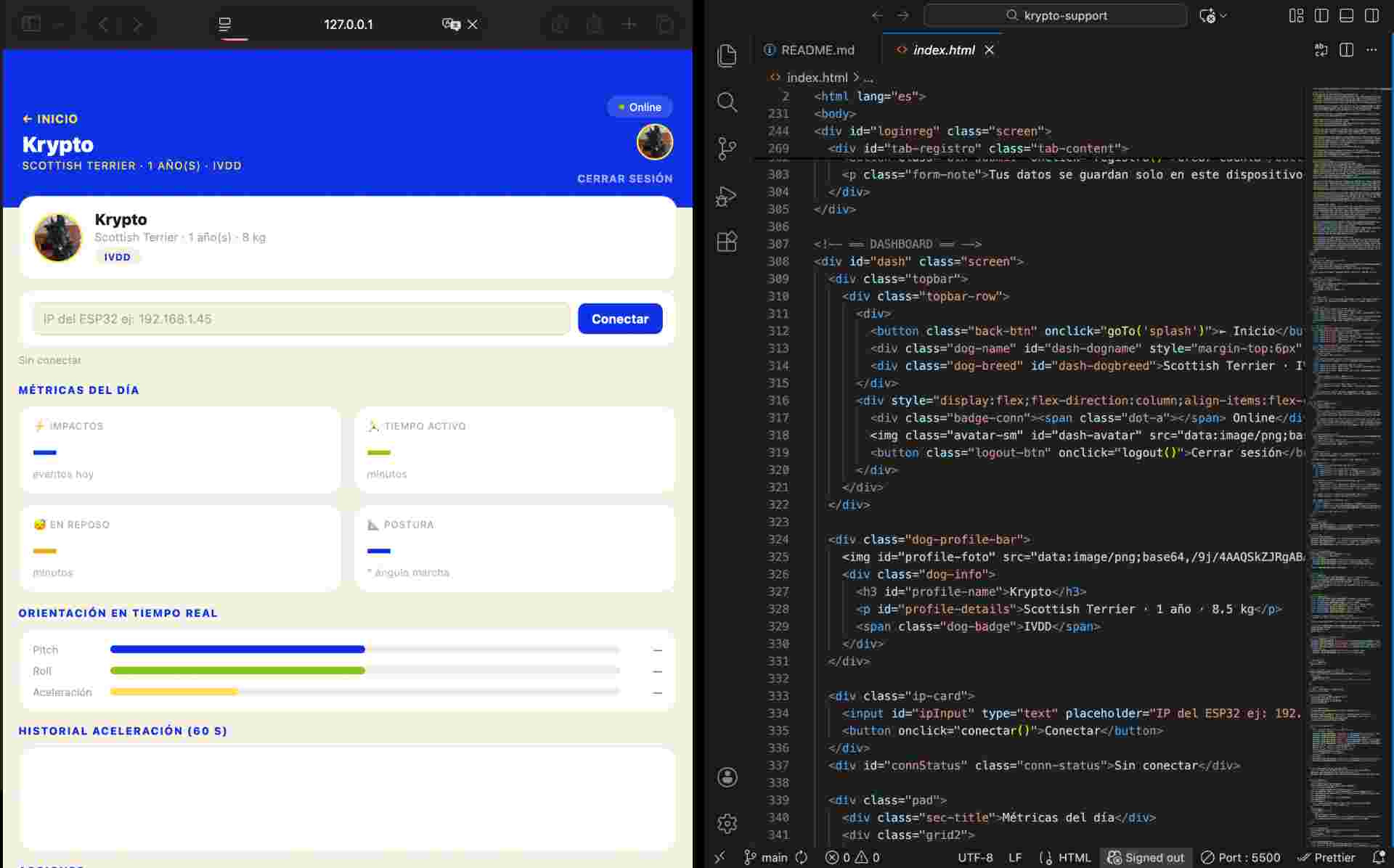This screenshot has height=868, width=1394.
Task: Toggle the bottom panel in VS Code
Action: tap(1346, 15)
